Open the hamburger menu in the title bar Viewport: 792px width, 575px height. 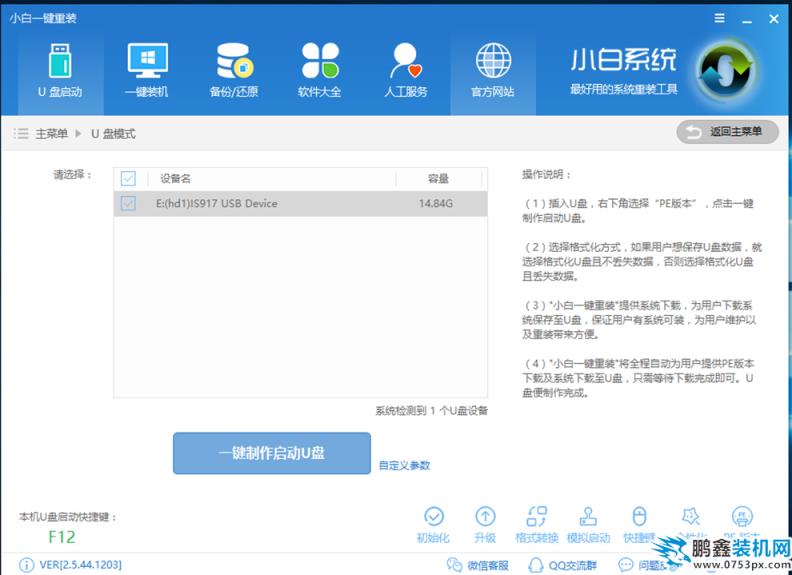(719, 18)
